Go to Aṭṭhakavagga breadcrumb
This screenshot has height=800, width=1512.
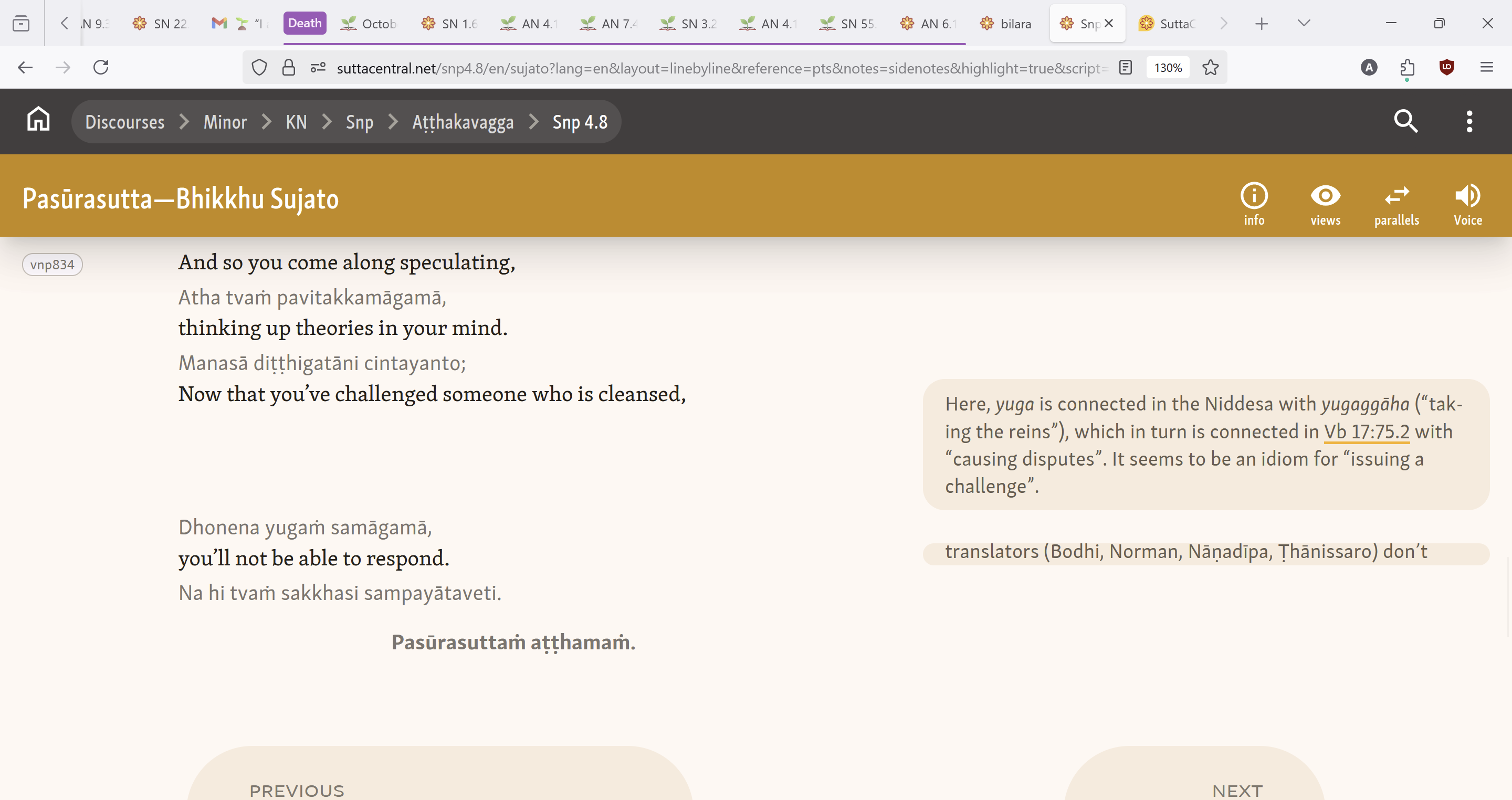point(463,121)
